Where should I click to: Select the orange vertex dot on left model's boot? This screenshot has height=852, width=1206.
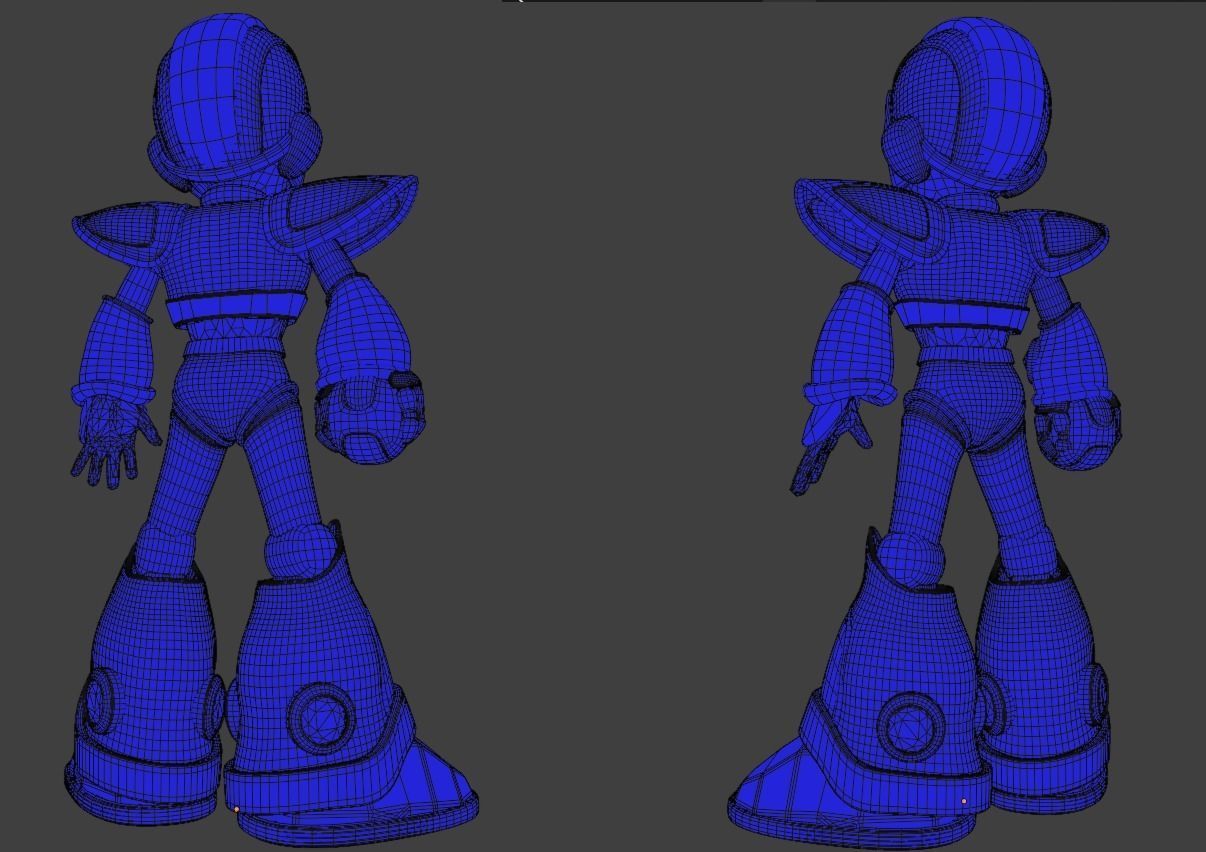tap(236, 809)
